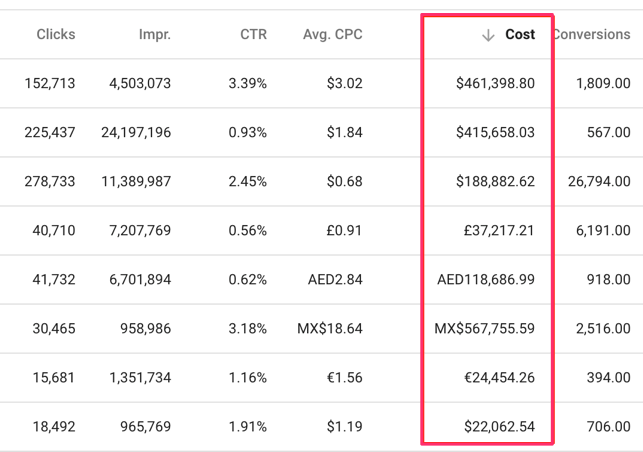Click the CTR column header

[x=253, y=35]
